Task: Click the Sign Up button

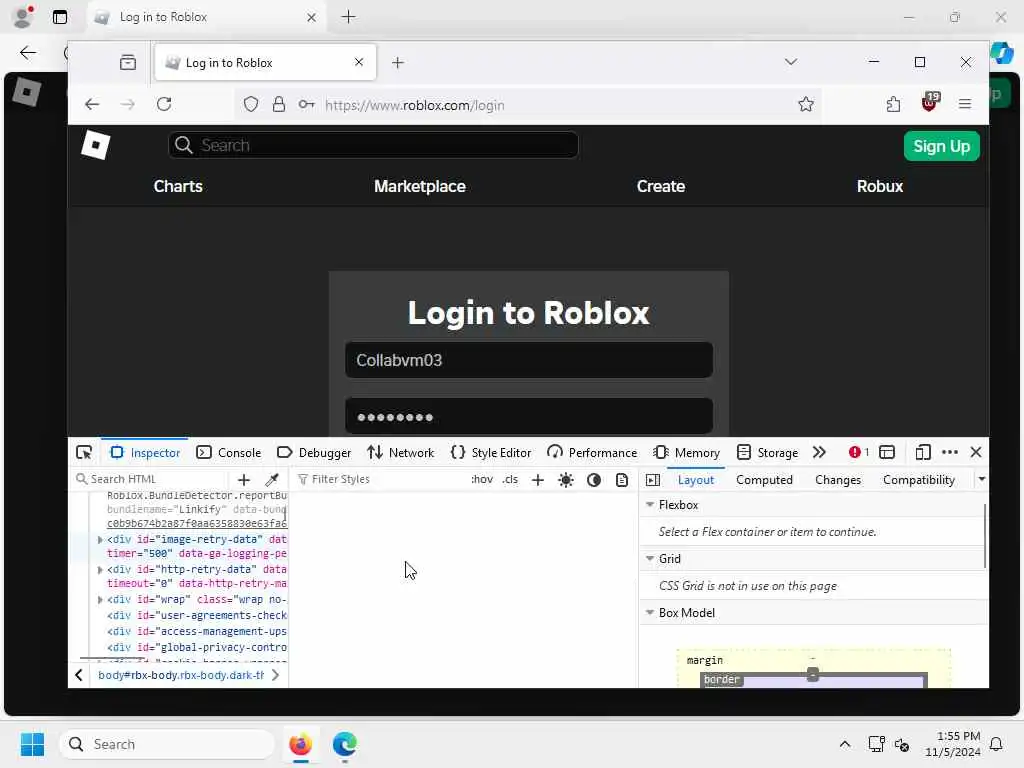Action: [941, 146]
